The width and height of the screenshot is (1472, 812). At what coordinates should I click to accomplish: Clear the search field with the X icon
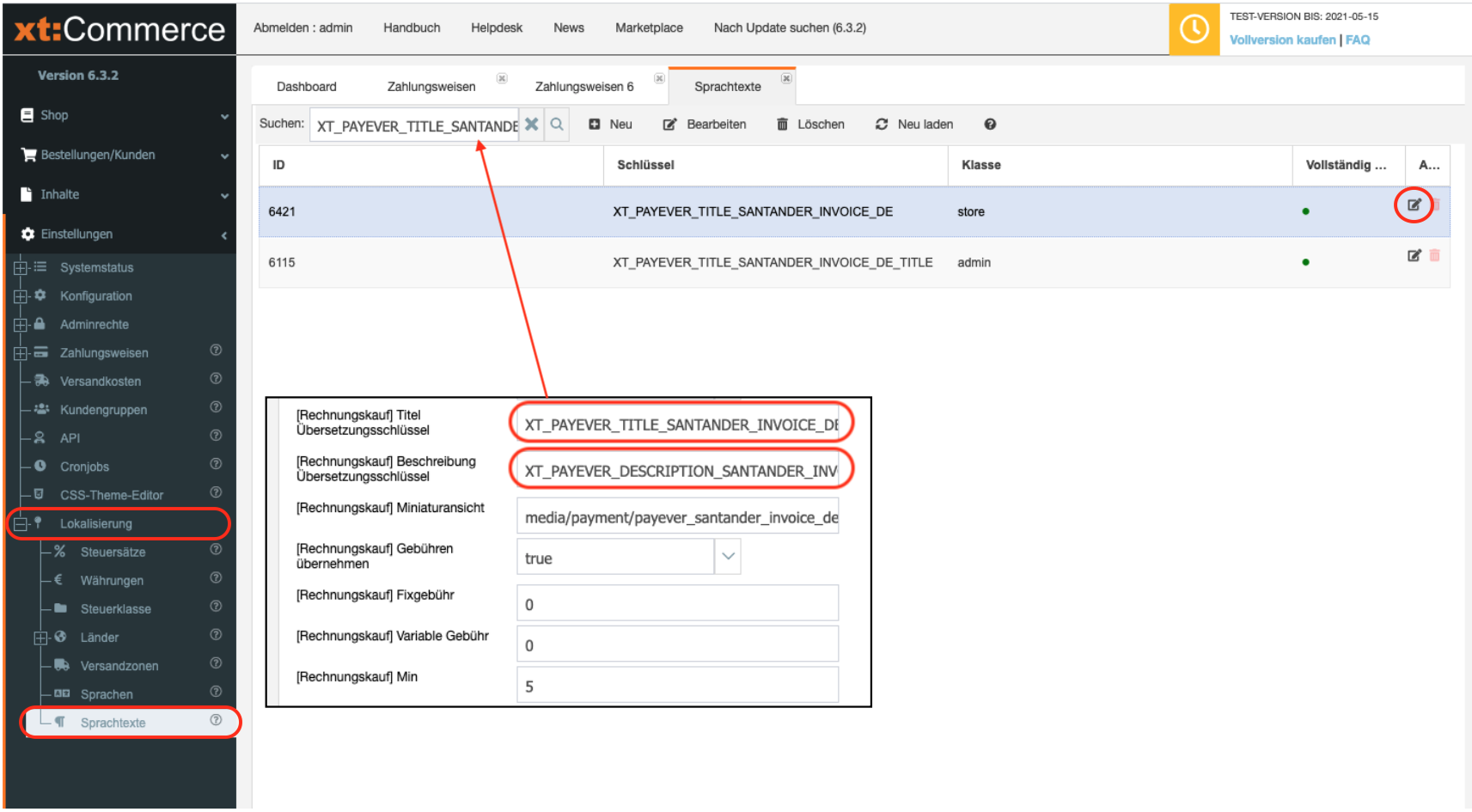coord(532,125)
